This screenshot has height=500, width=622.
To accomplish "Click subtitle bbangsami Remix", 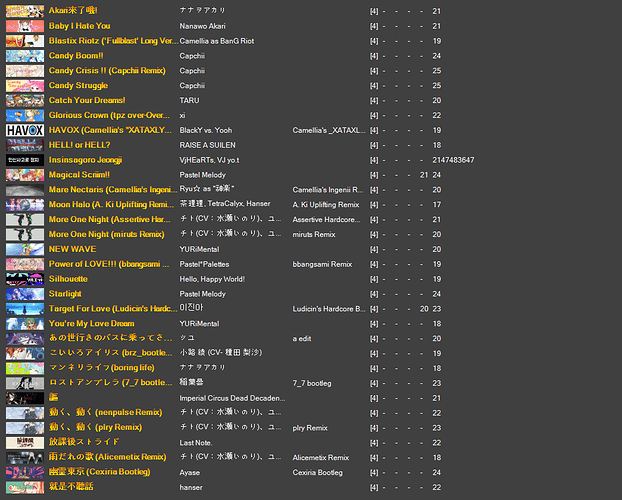I will click(322, 264).
